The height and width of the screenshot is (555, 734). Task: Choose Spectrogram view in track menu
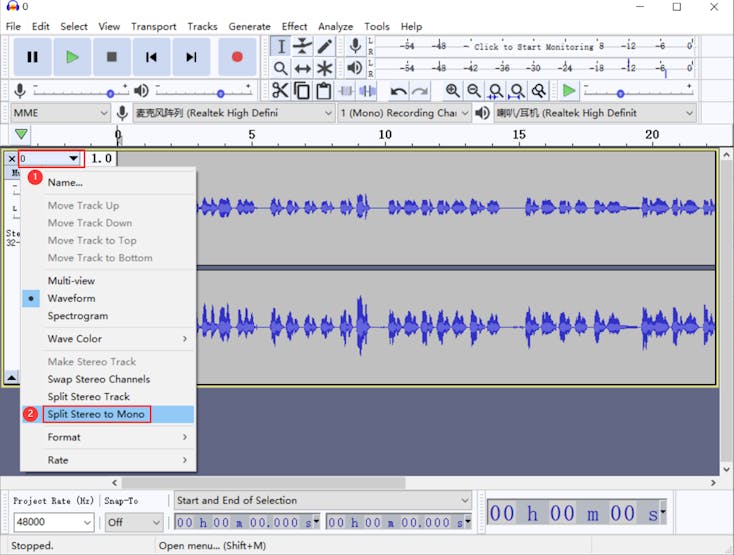tap(77, 316)
